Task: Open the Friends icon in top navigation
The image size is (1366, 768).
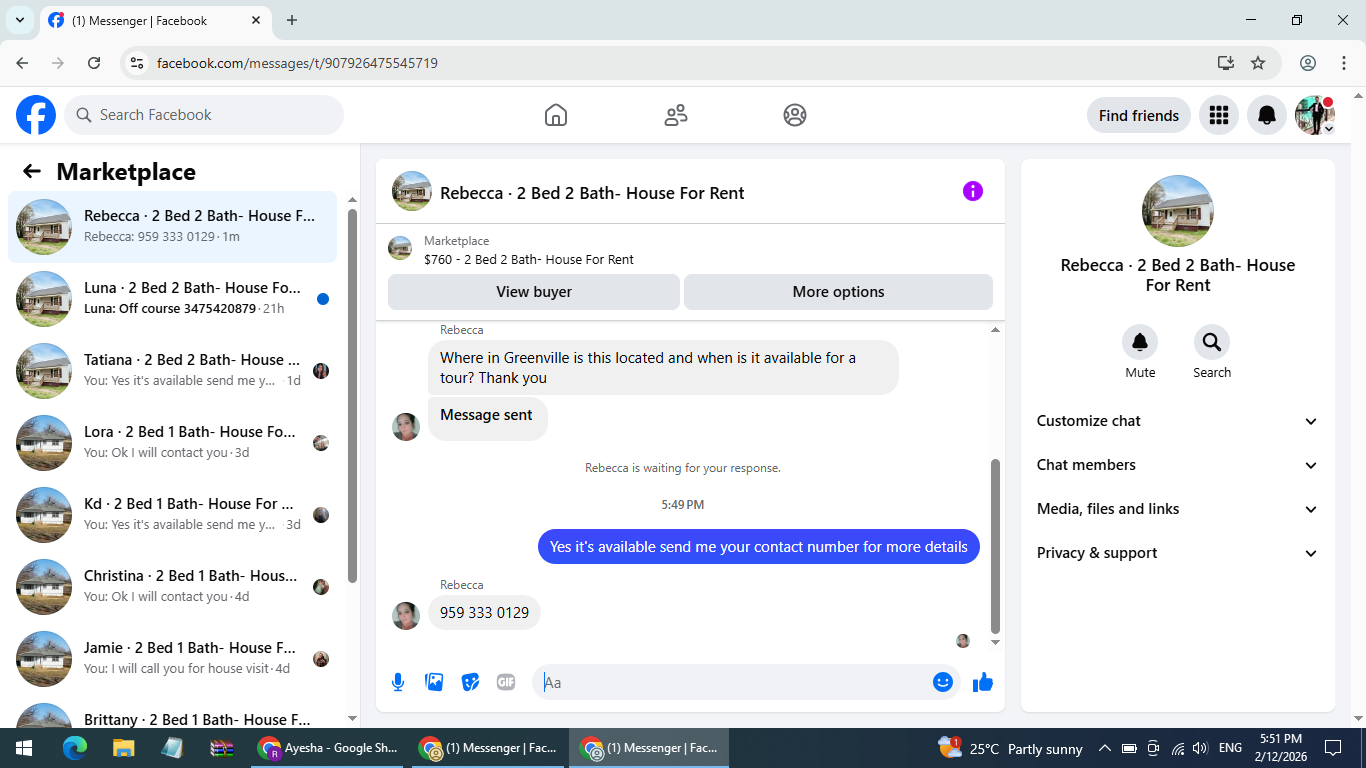Action: pyautogui.click(x=676, y=115)
